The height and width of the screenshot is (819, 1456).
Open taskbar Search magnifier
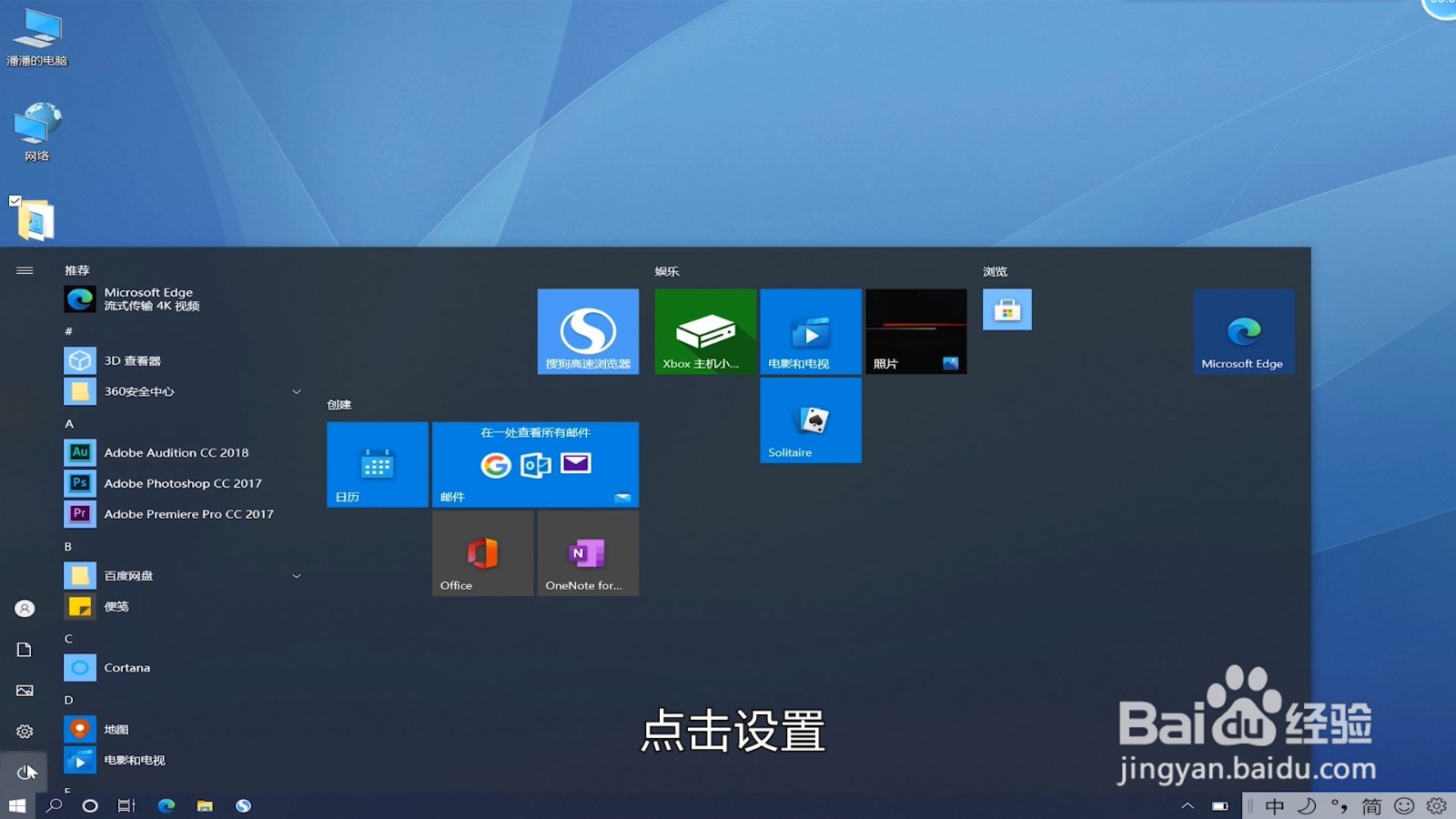click(54, 805)
